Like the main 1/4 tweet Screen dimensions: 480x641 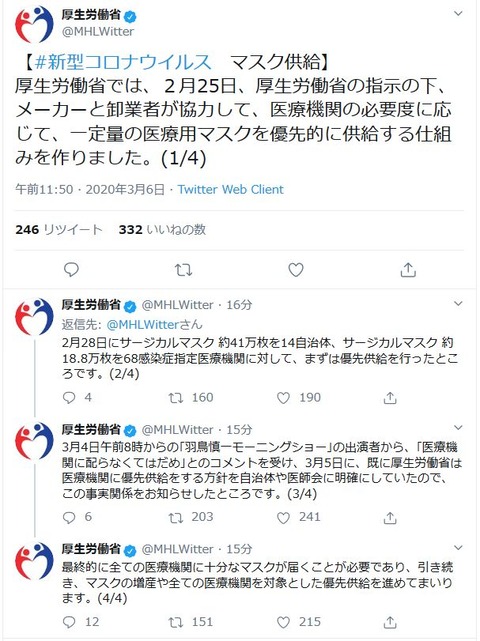pyautogui.click(x=296, y=270)
